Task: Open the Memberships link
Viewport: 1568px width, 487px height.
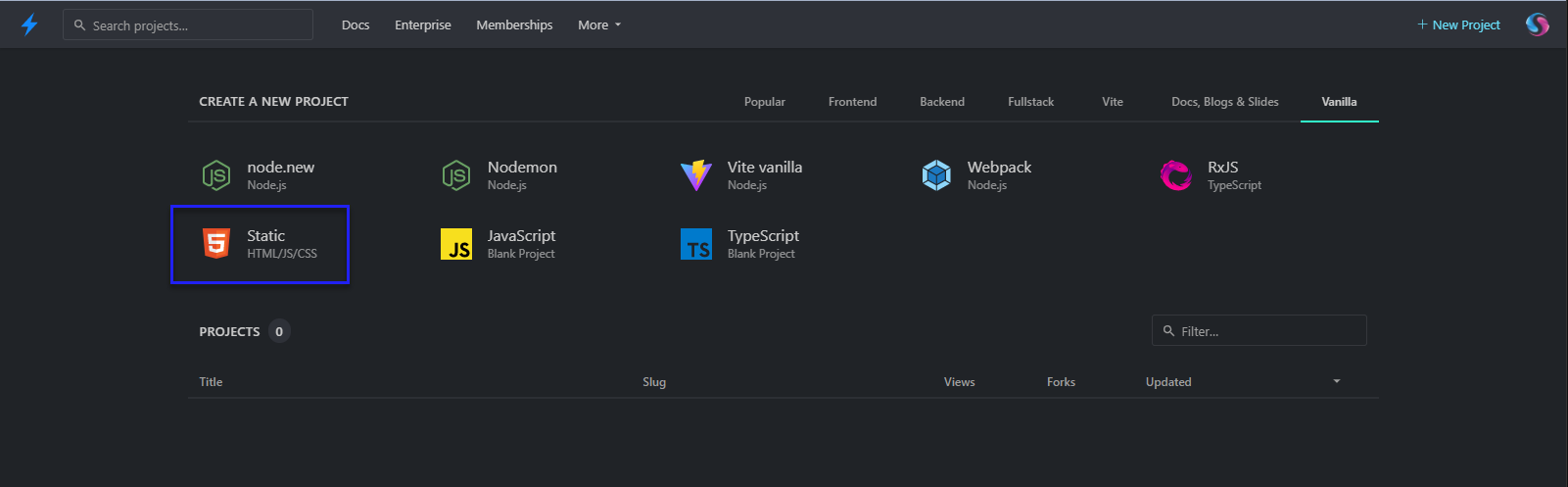Action: 514,25
